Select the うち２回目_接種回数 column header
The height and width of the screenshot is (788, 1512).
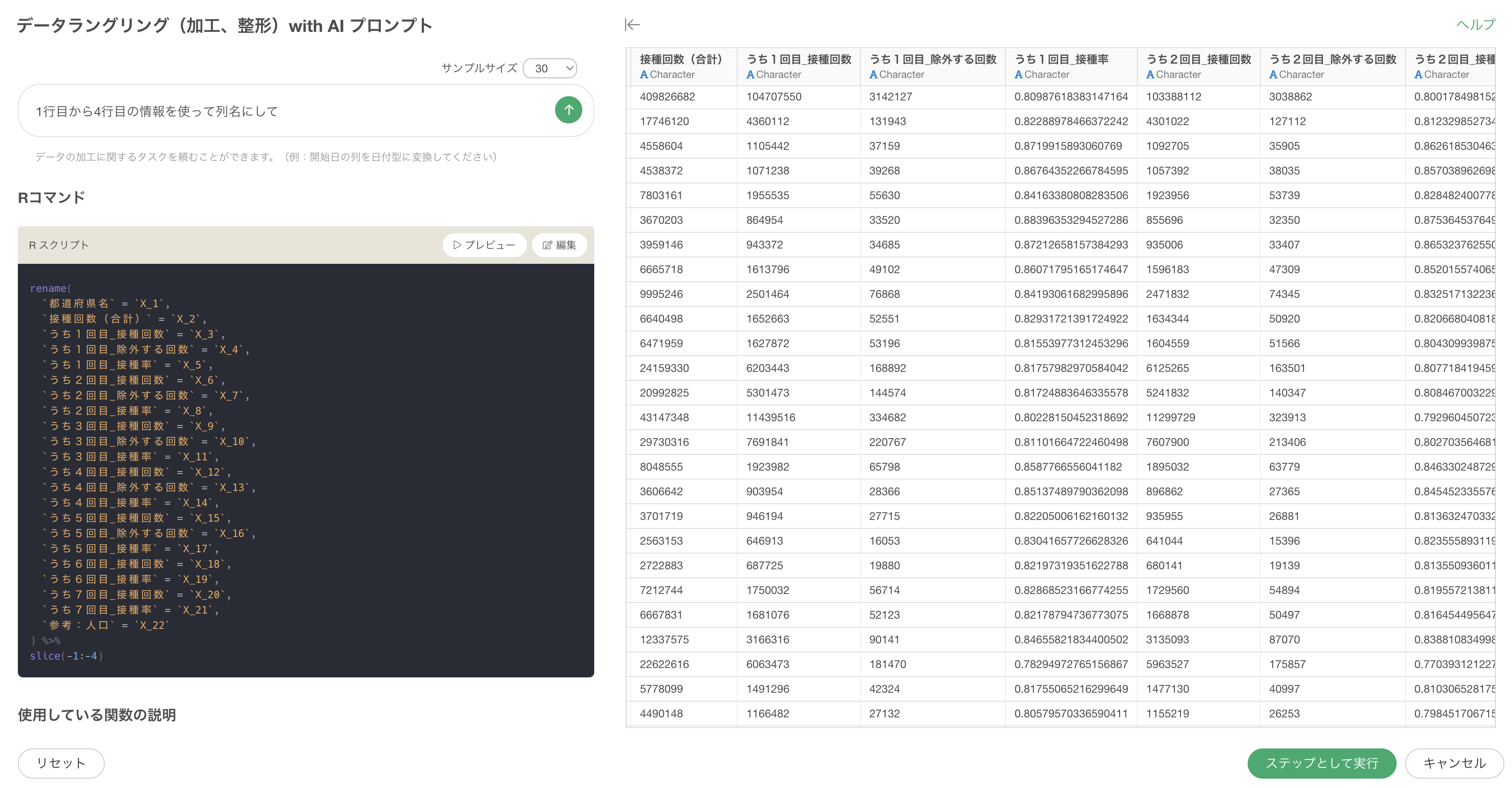coord(1199,66)
